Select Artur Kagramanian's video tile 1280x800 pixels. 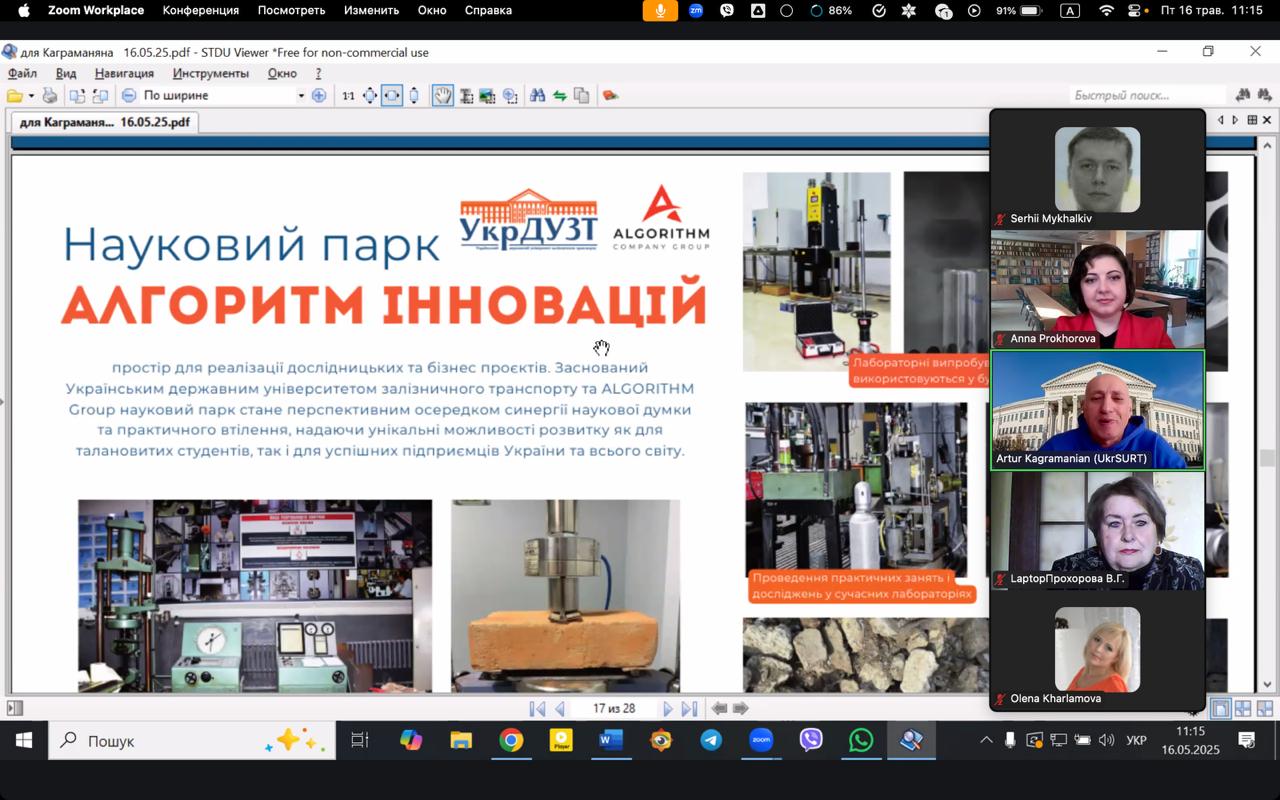(x=1097, y=410)
